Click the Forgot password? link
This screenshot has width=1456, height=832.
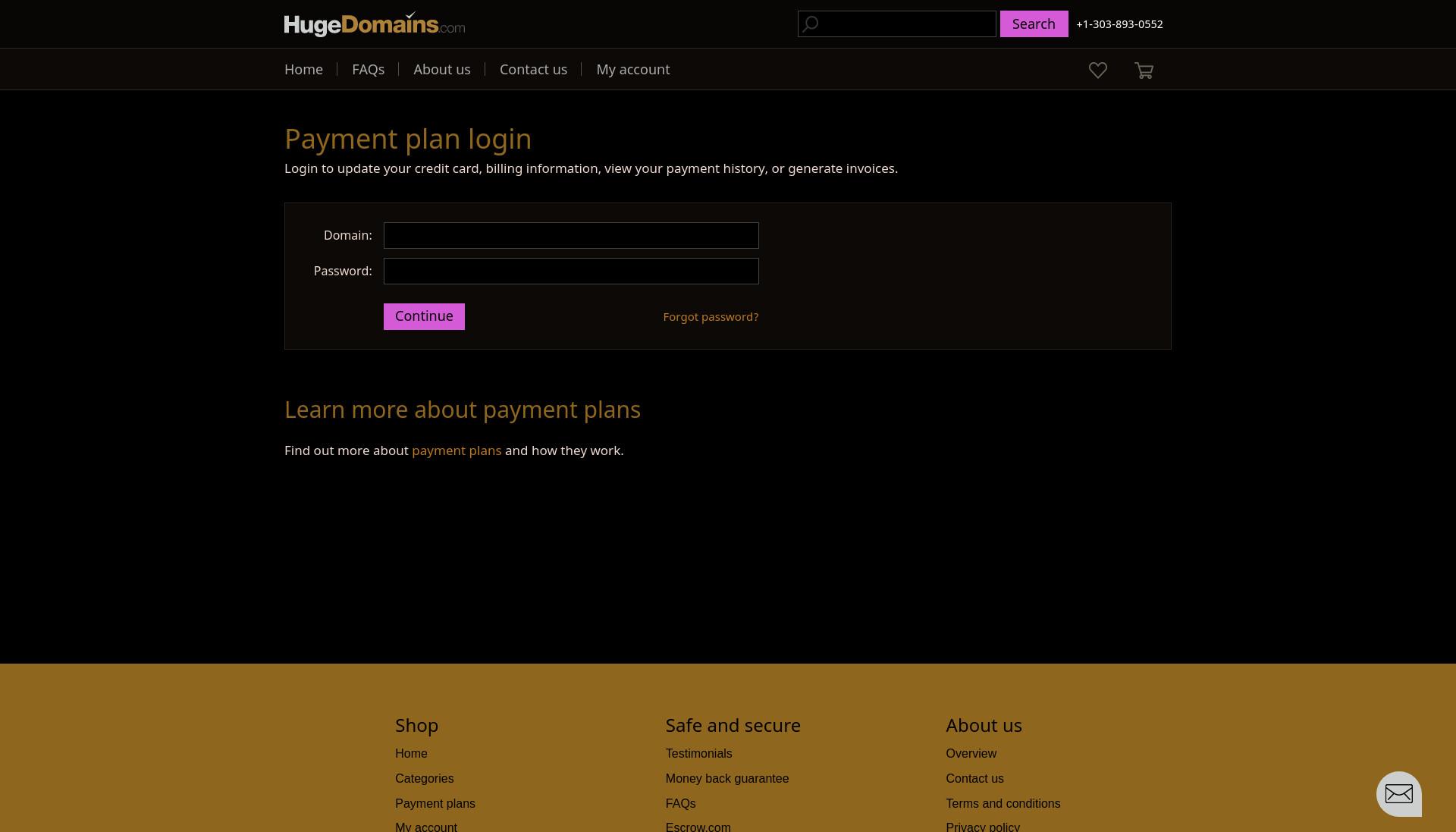[711, 317]
